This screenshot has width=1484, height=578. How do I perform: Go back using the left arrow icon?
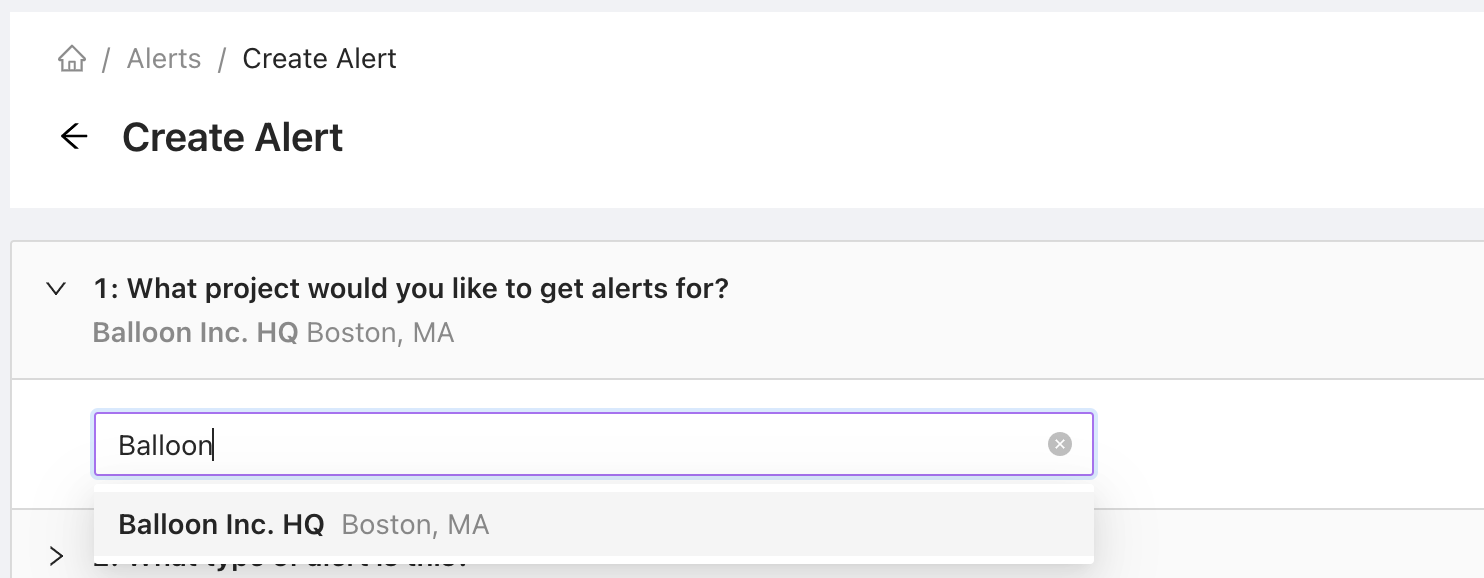tap(74, 137)
